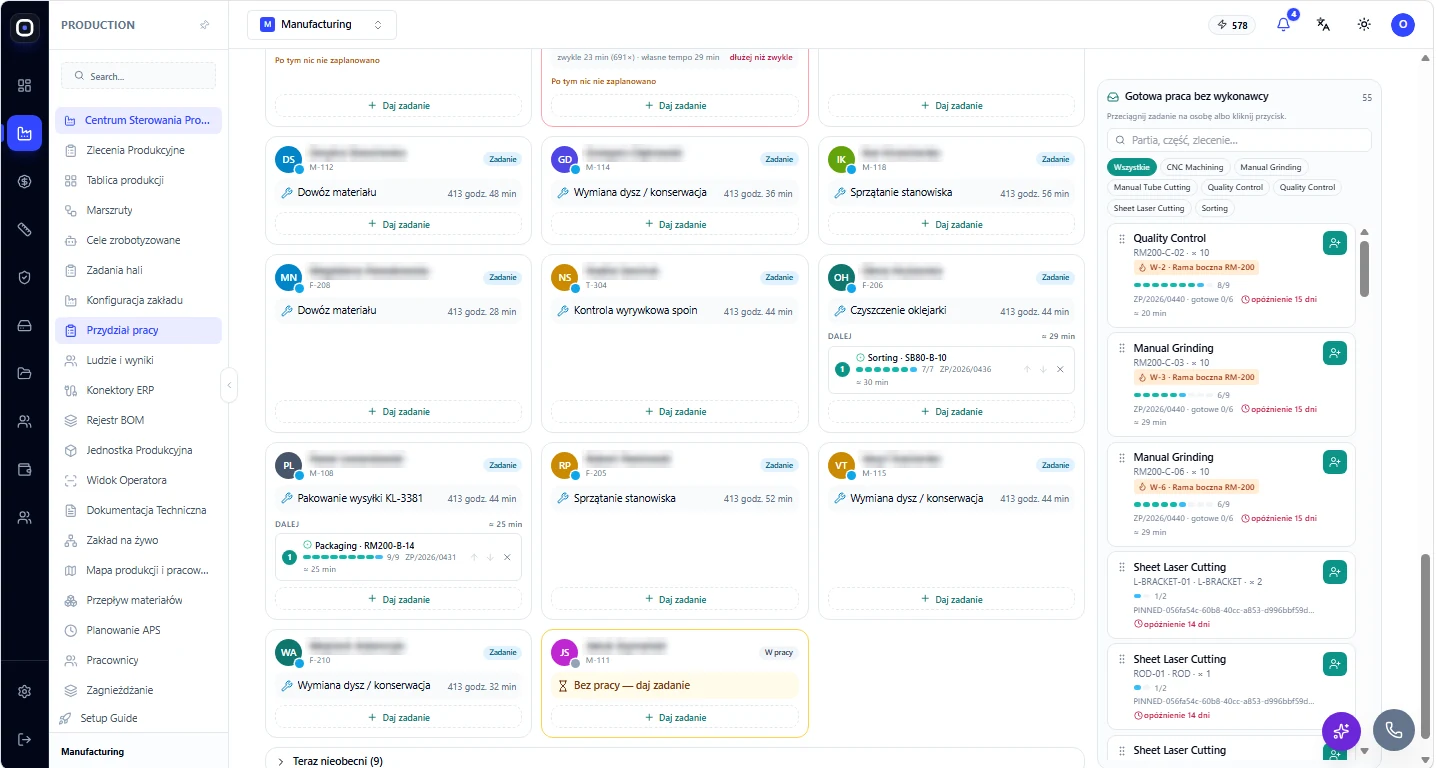Click the wallet icon in left rail
Viewport: 1436px width, 768px height.
(25, 469)
